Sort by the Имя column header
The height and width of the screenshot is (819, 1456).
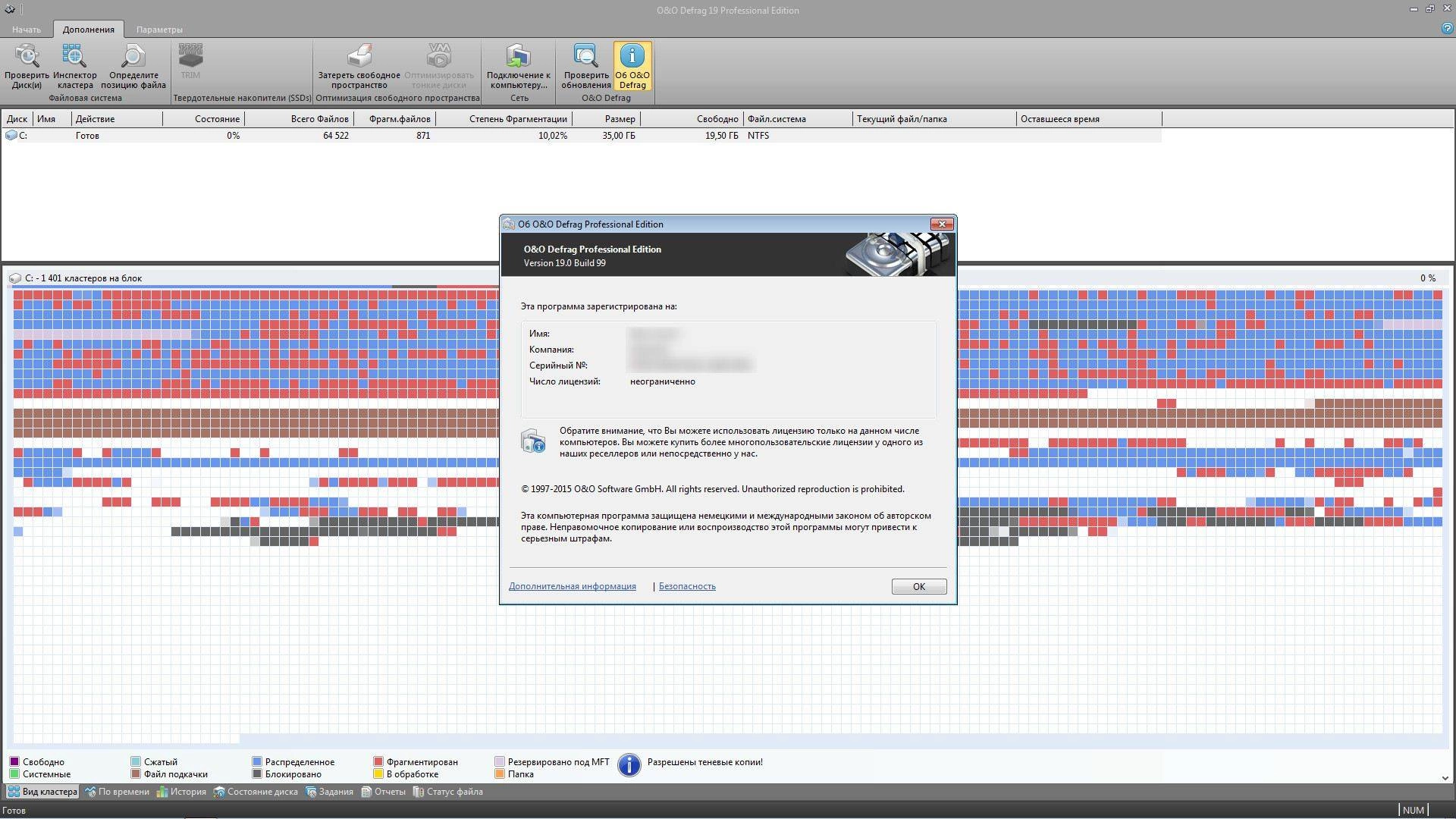pyautogui.click(x=52, y=119)
